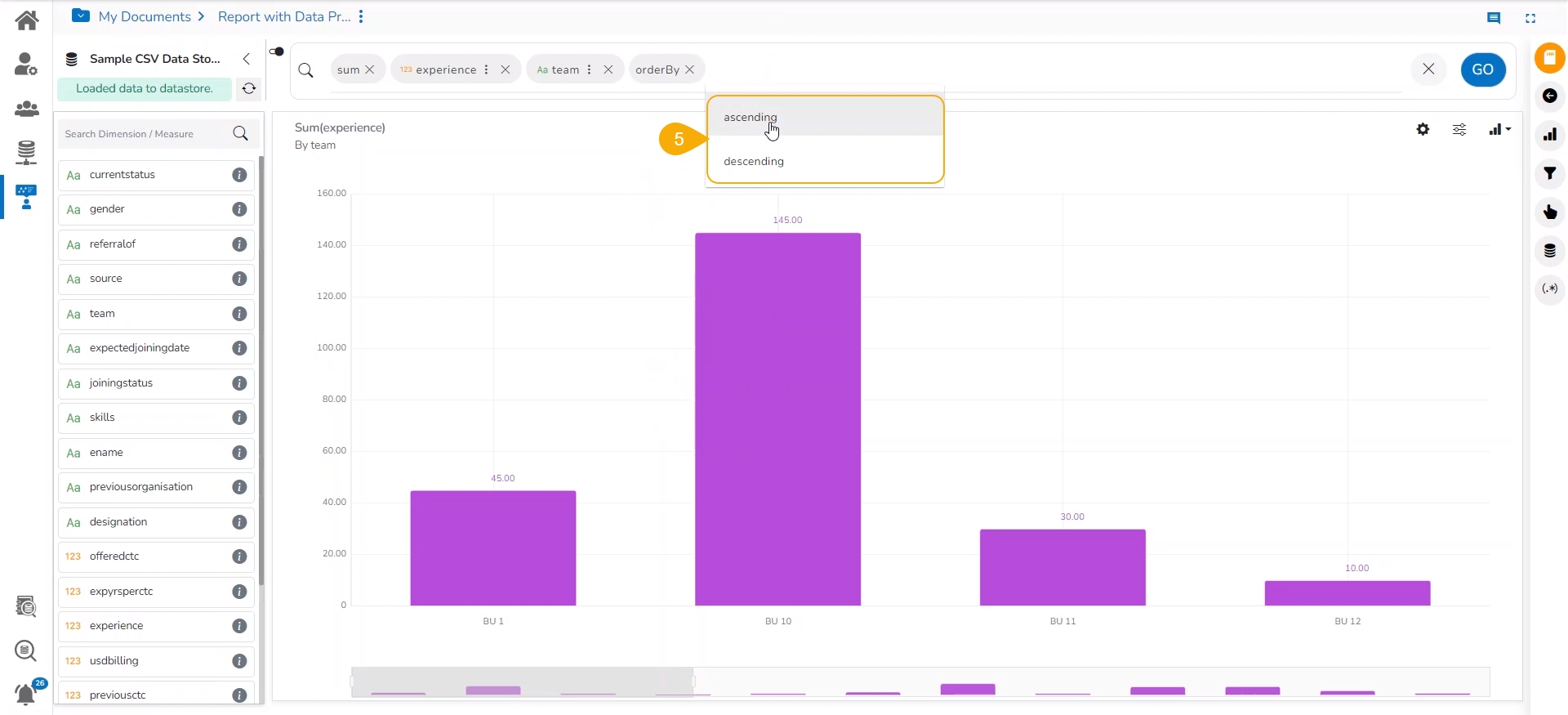Select the pointing hand icon in right sidebar
Image resolution: width=1568 pixels, height=715 pixels.
click(1549, 212)
